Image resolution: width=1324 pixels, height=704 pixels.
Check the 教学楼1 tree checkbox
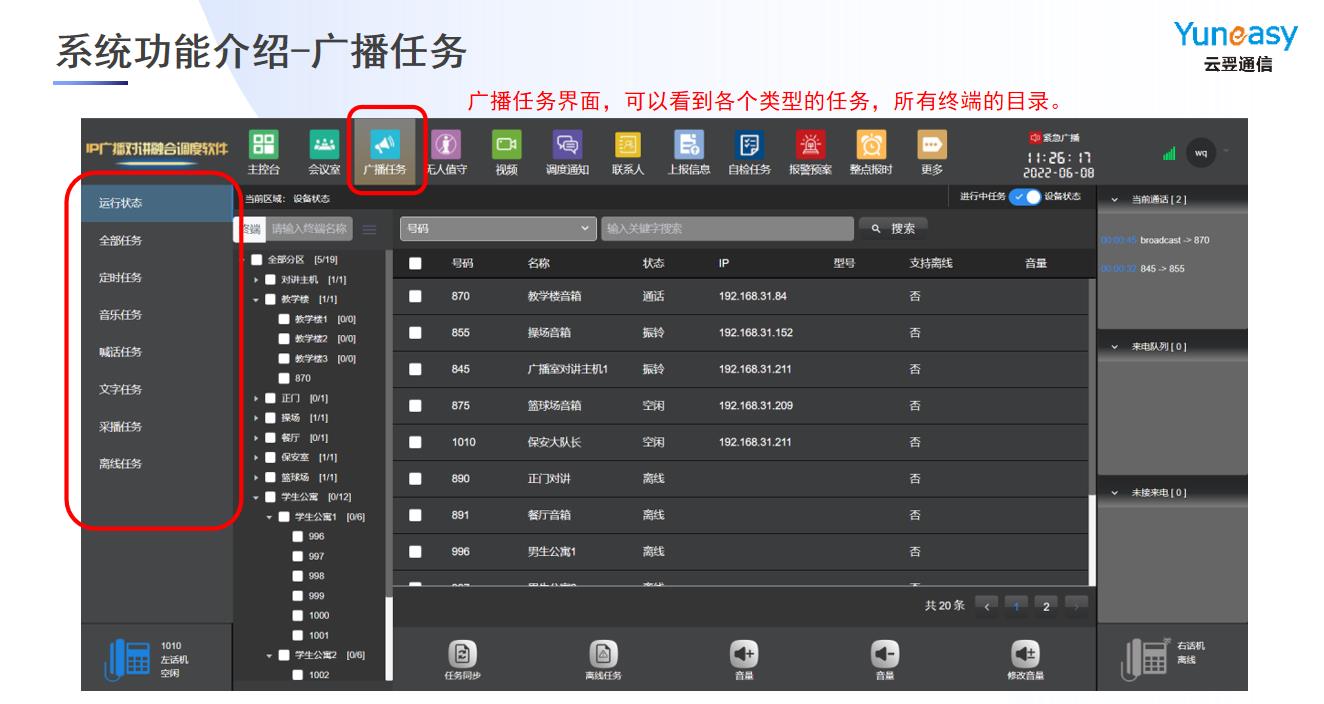point(283,319)
